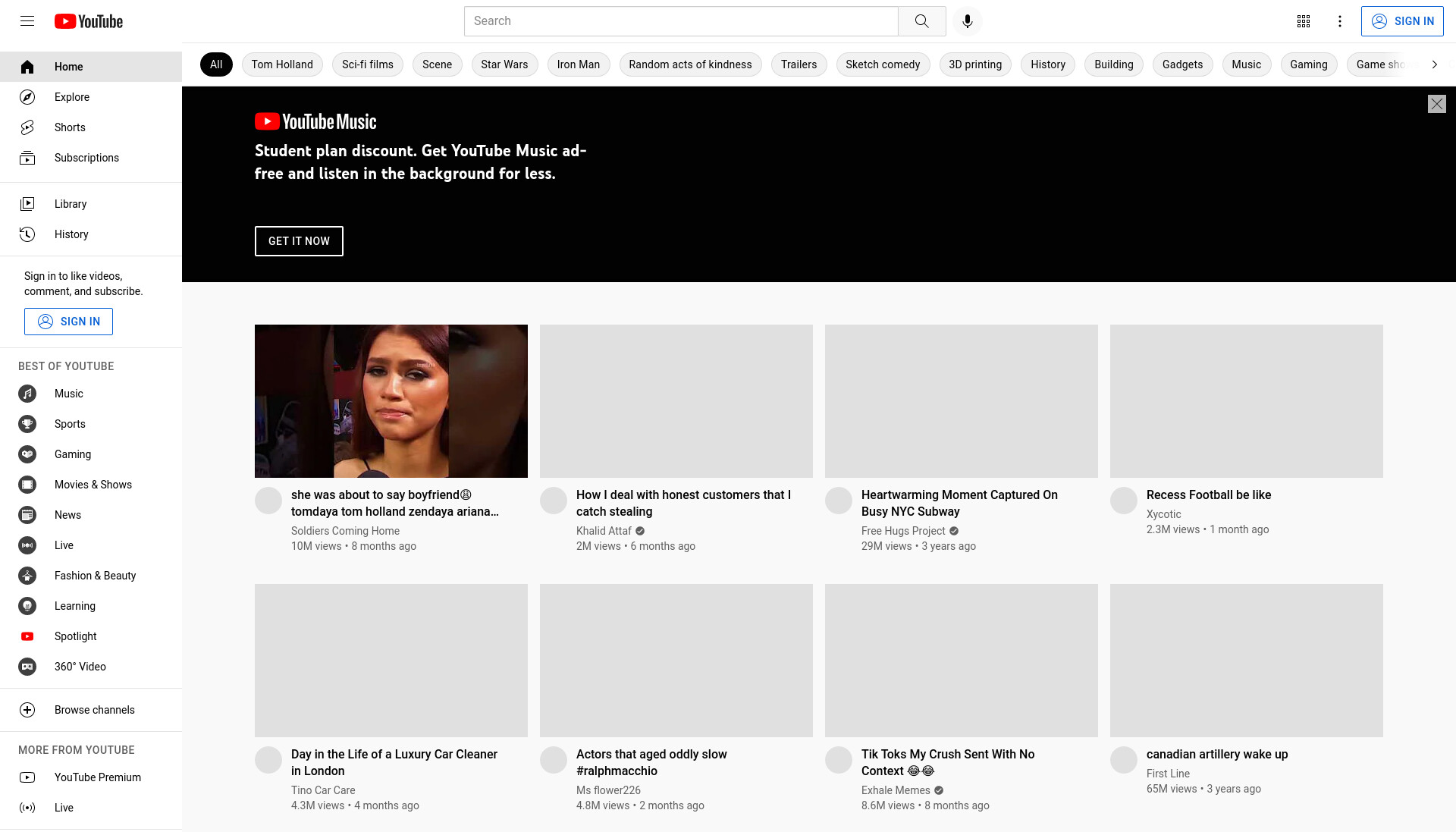Select the 3D printing chip

click(x=975, y=64)
